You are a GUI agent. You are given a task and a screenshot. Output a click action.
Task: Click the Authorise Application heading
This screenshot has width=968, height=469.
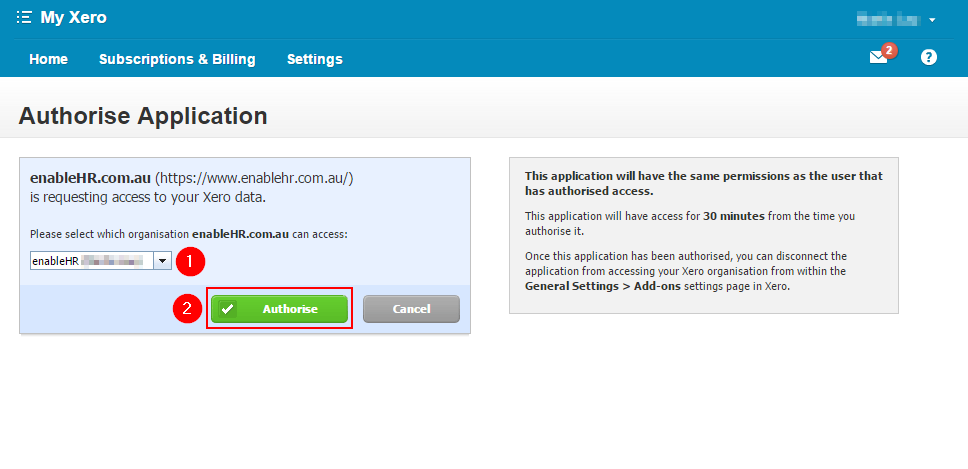143,115
